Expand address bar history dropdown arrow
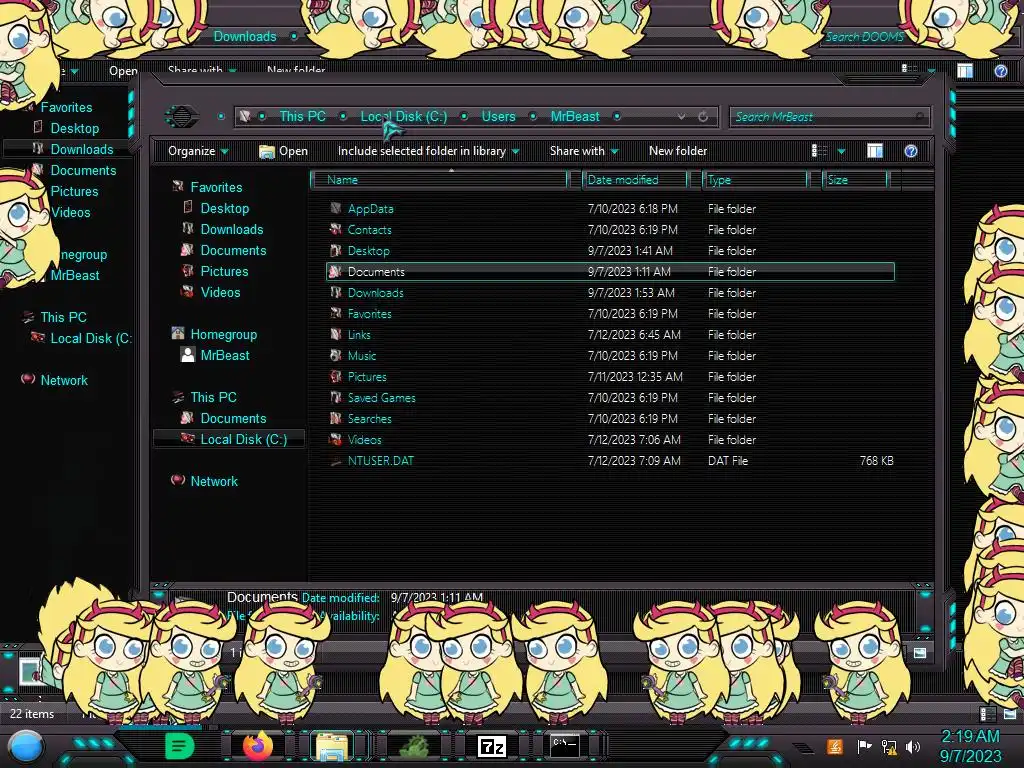The width and height of the screenshot is (1024, 768). click(681, 117)
